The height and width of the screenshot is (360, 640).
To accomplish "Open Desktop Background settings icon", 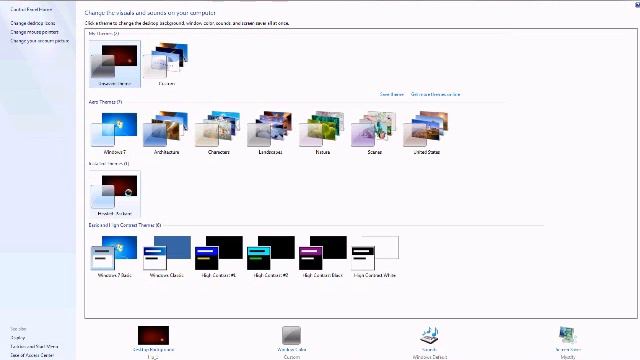I will click(153, 335).
